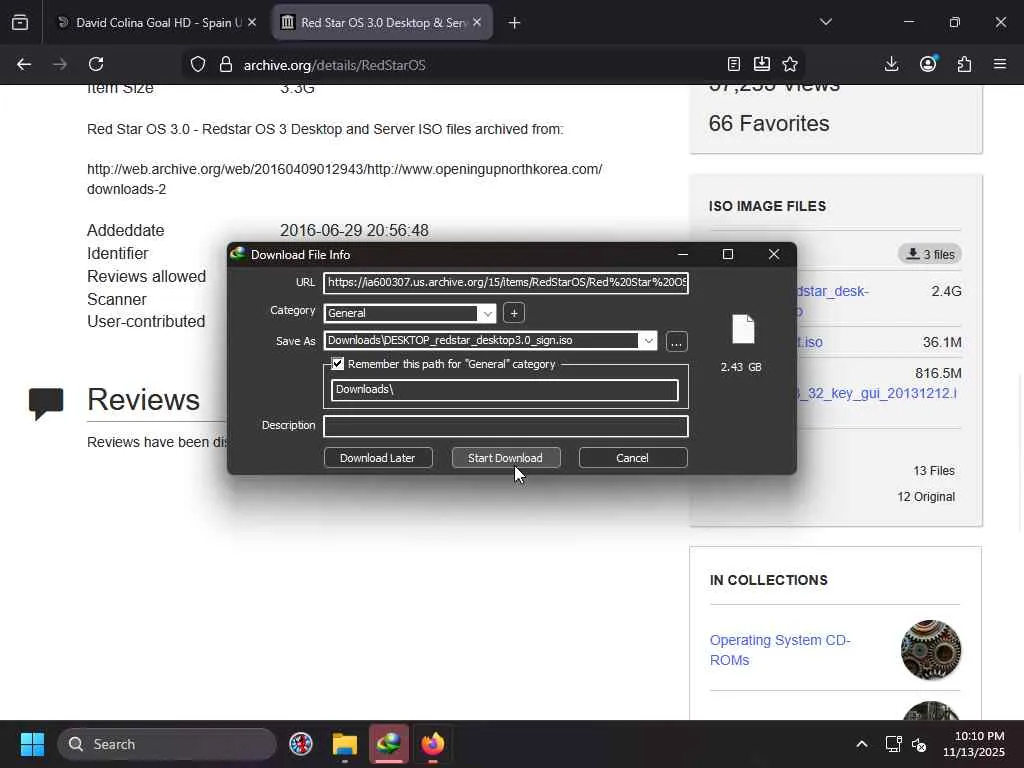Open the 32_key_gui_20131212 file link
This screenshot has width=1024, height=768.
tap(876, 393)
